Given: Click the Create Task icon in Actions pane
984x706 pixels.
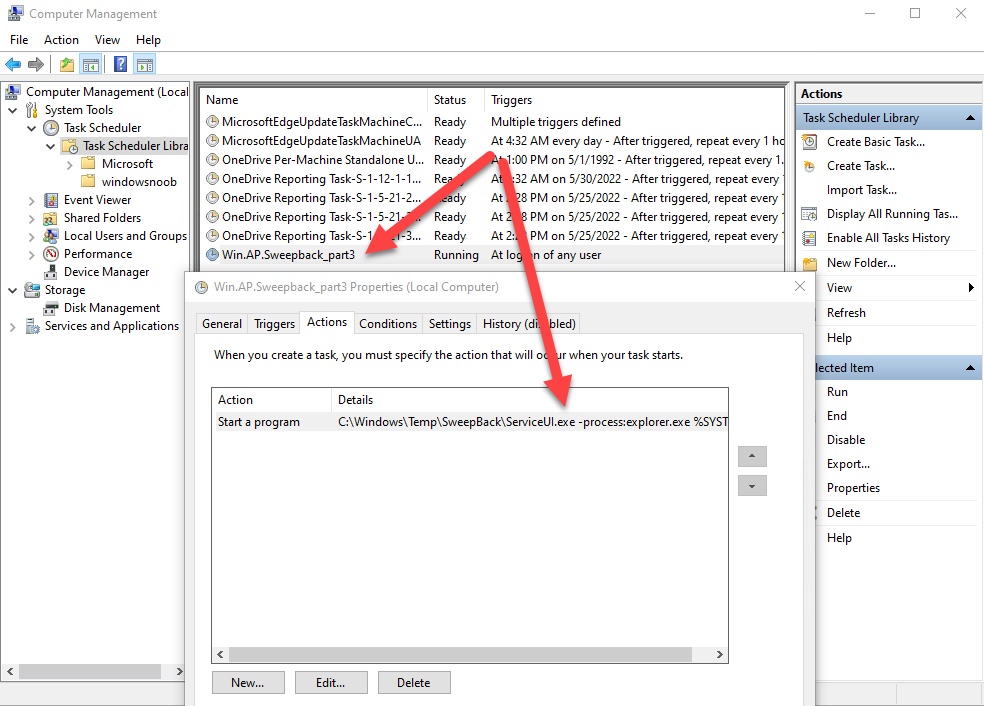Looking at the screenshot, I should point(810,166).
